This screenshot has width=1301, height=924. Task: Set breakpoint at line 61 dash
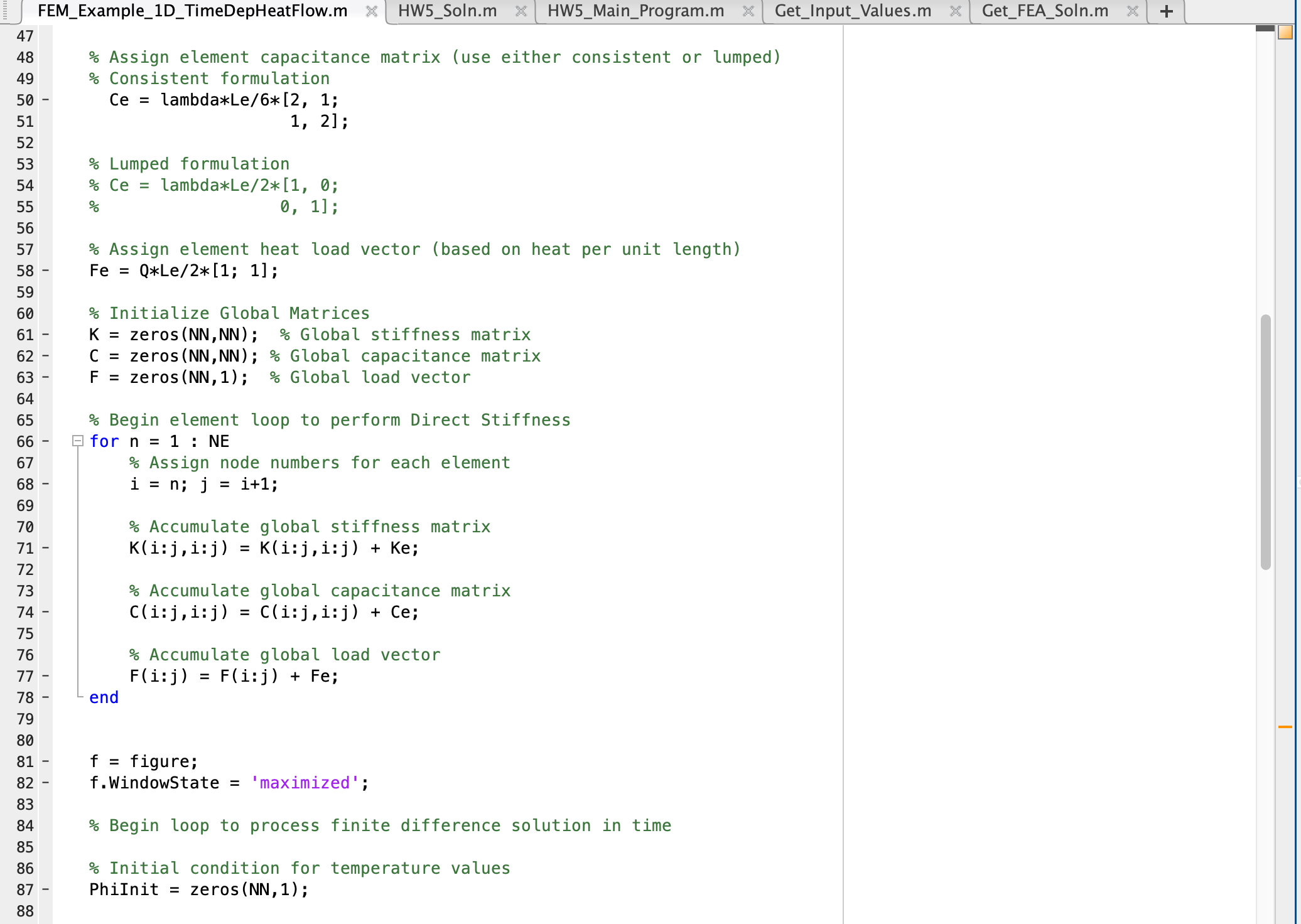tap(45, 334)
